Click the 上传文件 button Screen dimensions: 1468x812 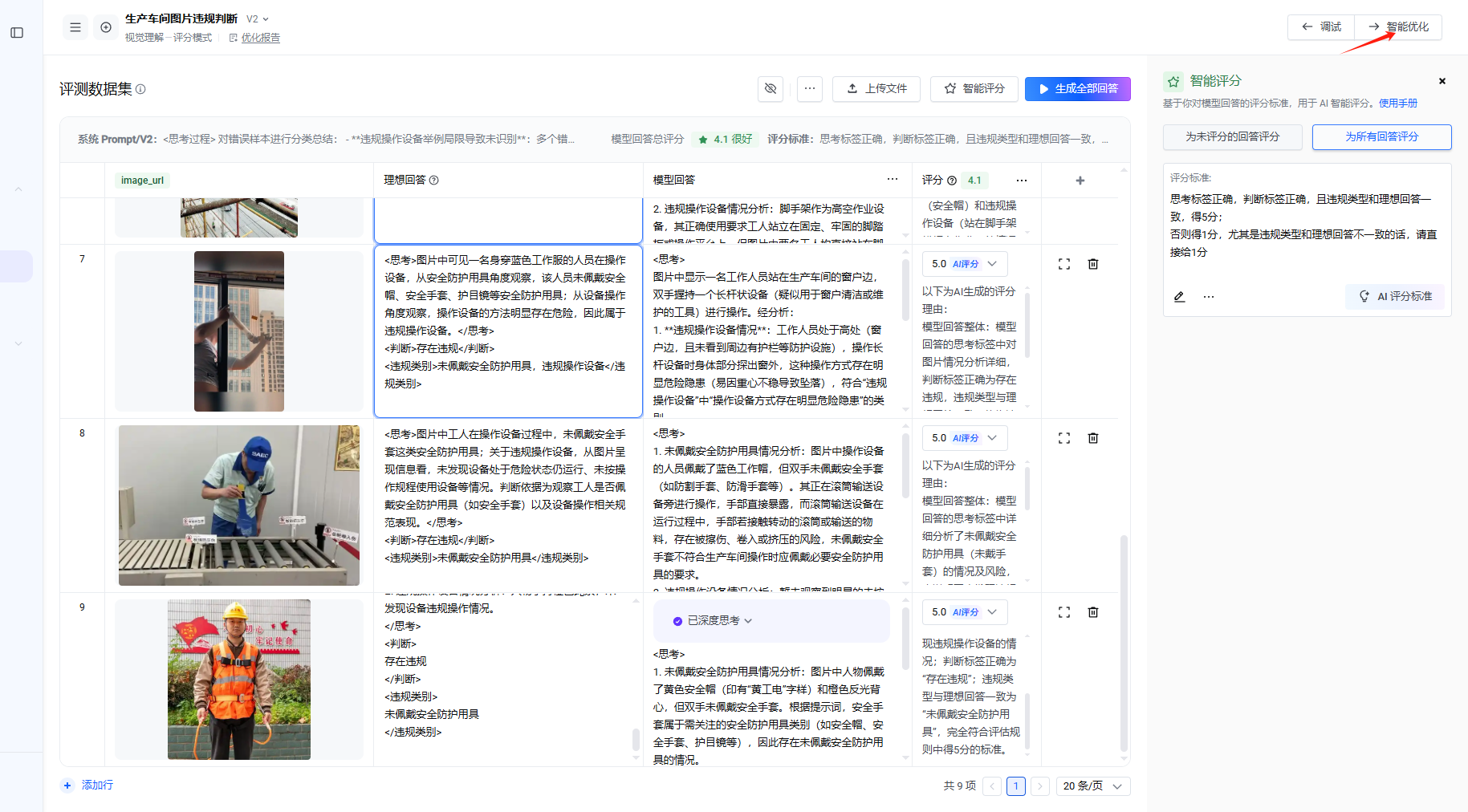pos(877,88)
